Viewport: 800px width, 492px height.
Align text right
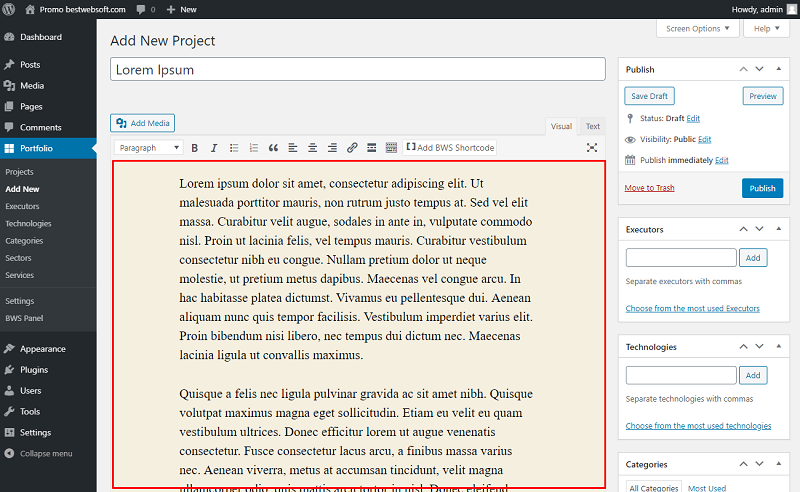click(332, 147)
